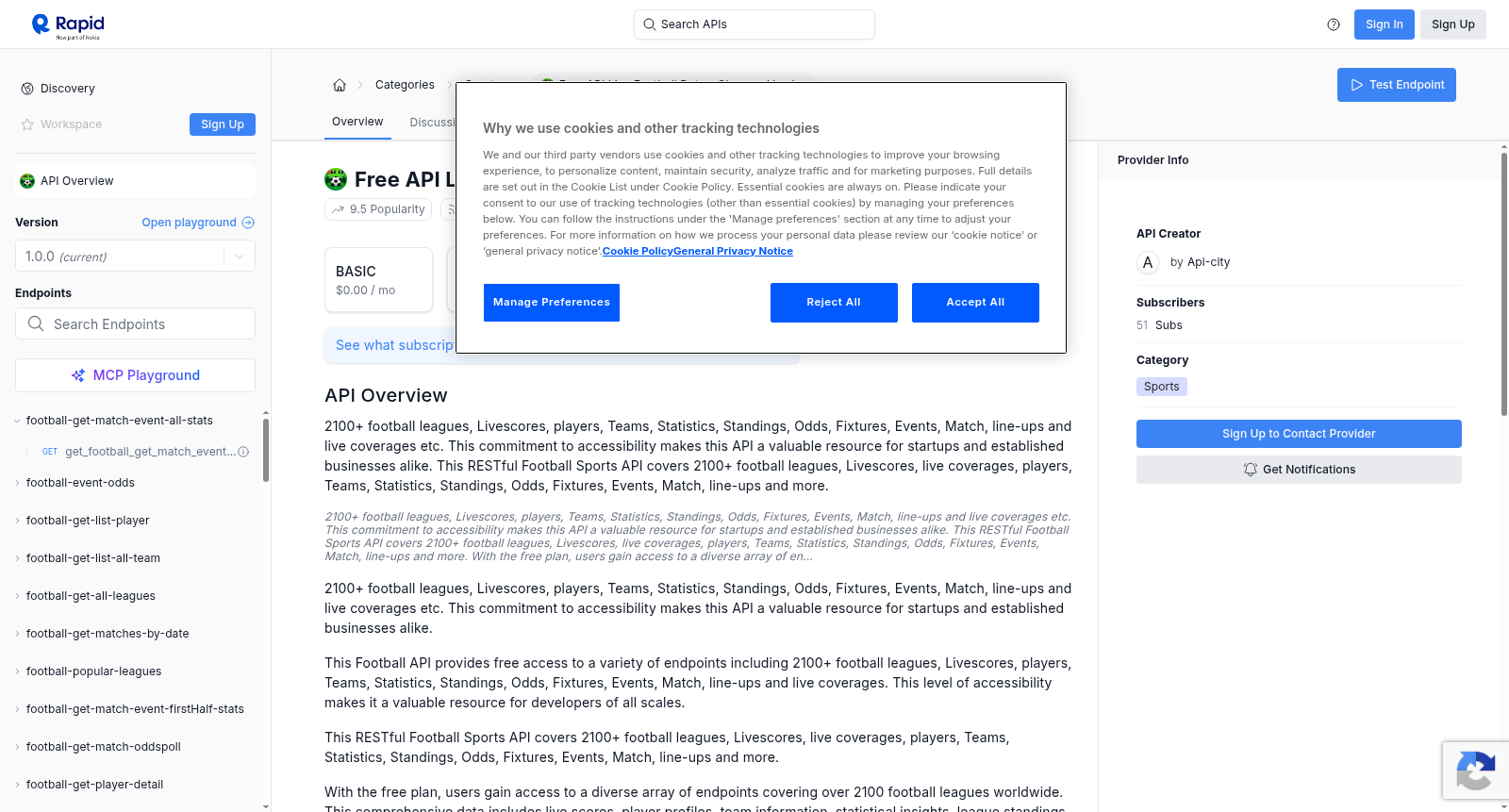Click the endpoints list scrollbar

click(x=265, y=450)
